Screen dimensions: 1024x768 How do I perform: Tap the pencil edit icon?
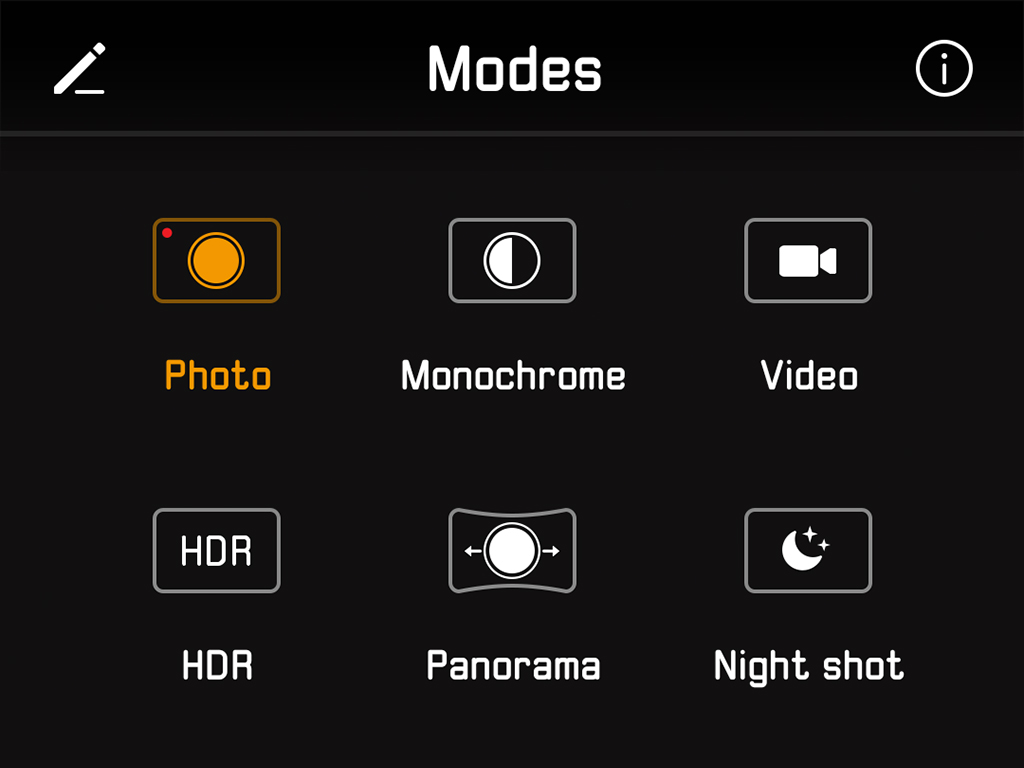pos(79,69)
